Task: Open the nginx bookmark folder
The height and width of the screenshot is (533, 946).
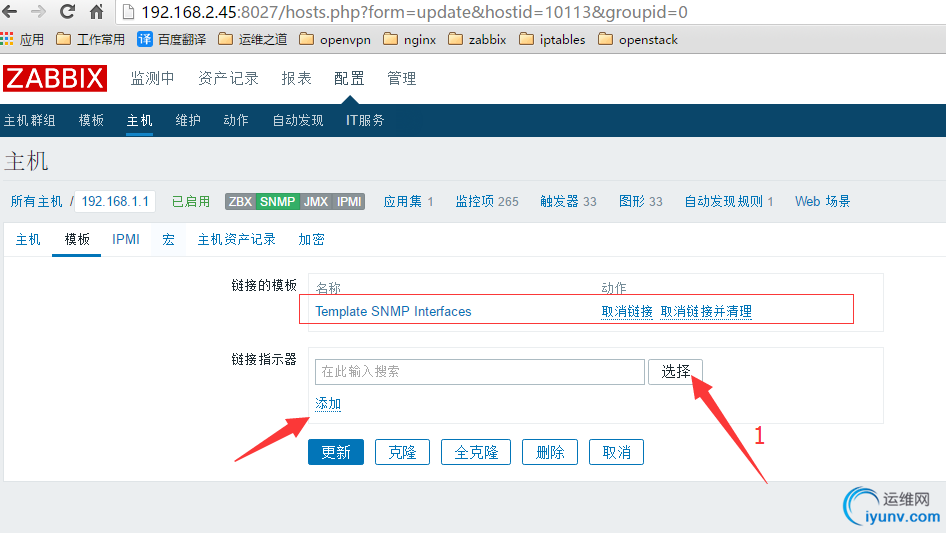Action: coord(410,40)
